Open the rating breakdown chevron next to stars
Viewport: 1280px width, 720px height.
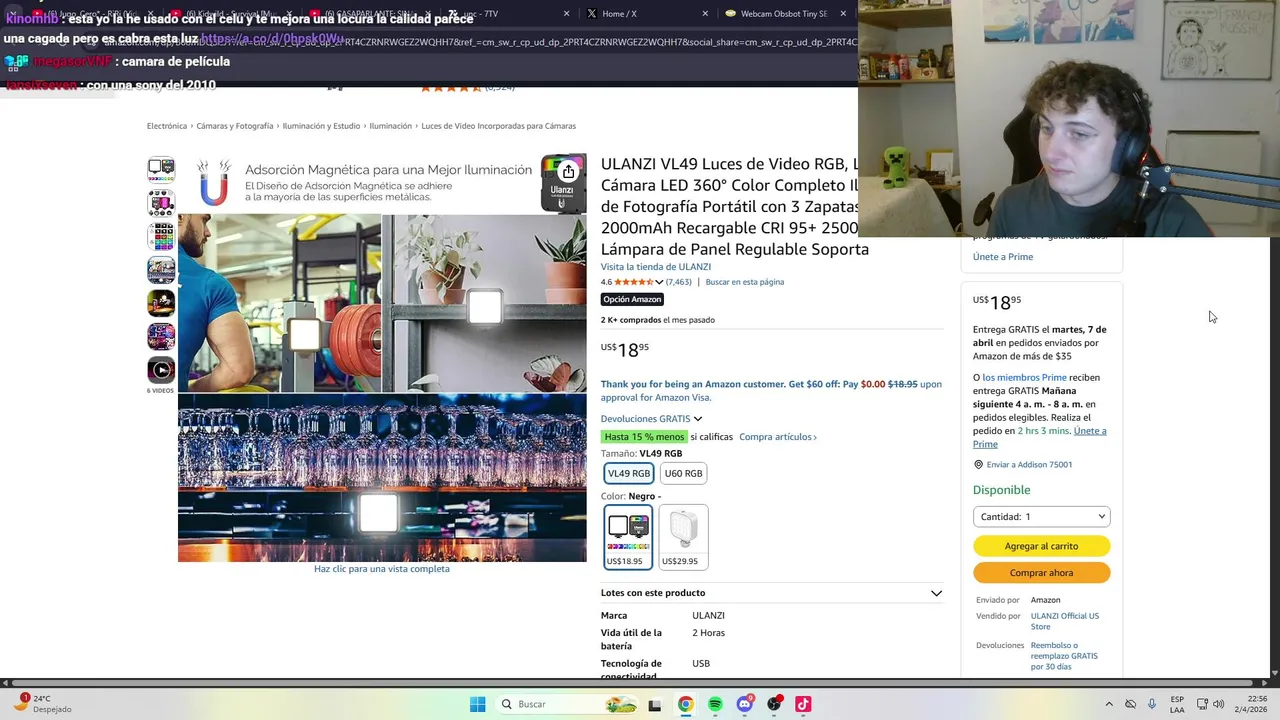coord(659,282)
